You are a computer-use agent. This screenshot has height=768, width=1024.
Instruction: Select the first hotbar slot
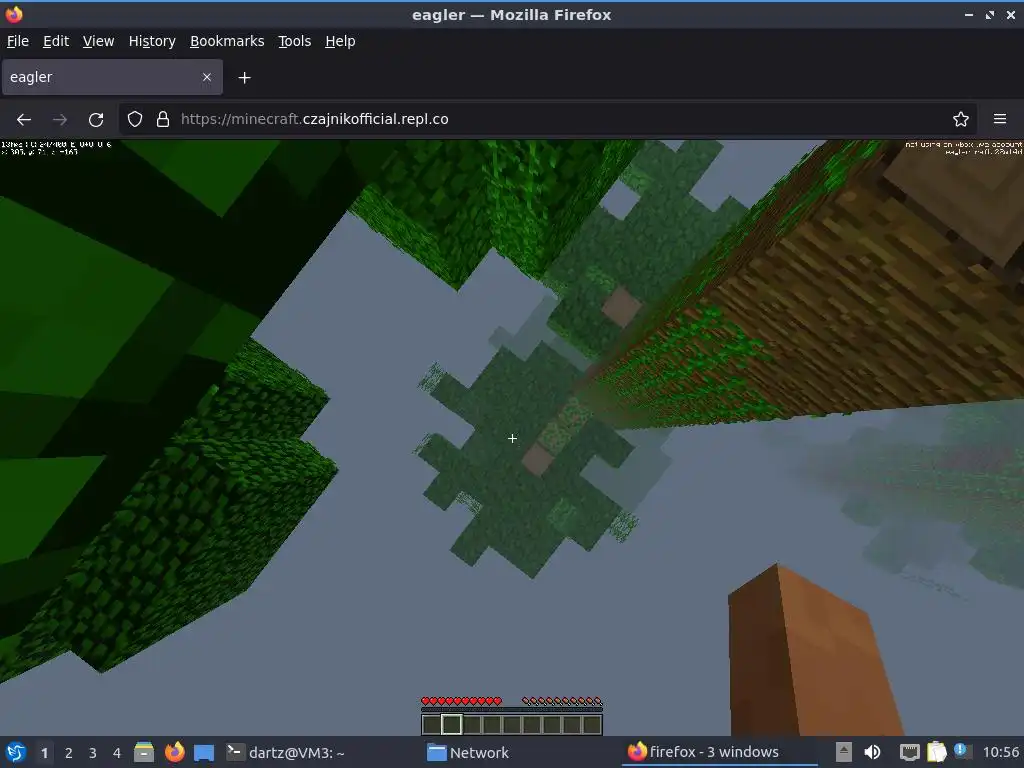click(431, 724)
